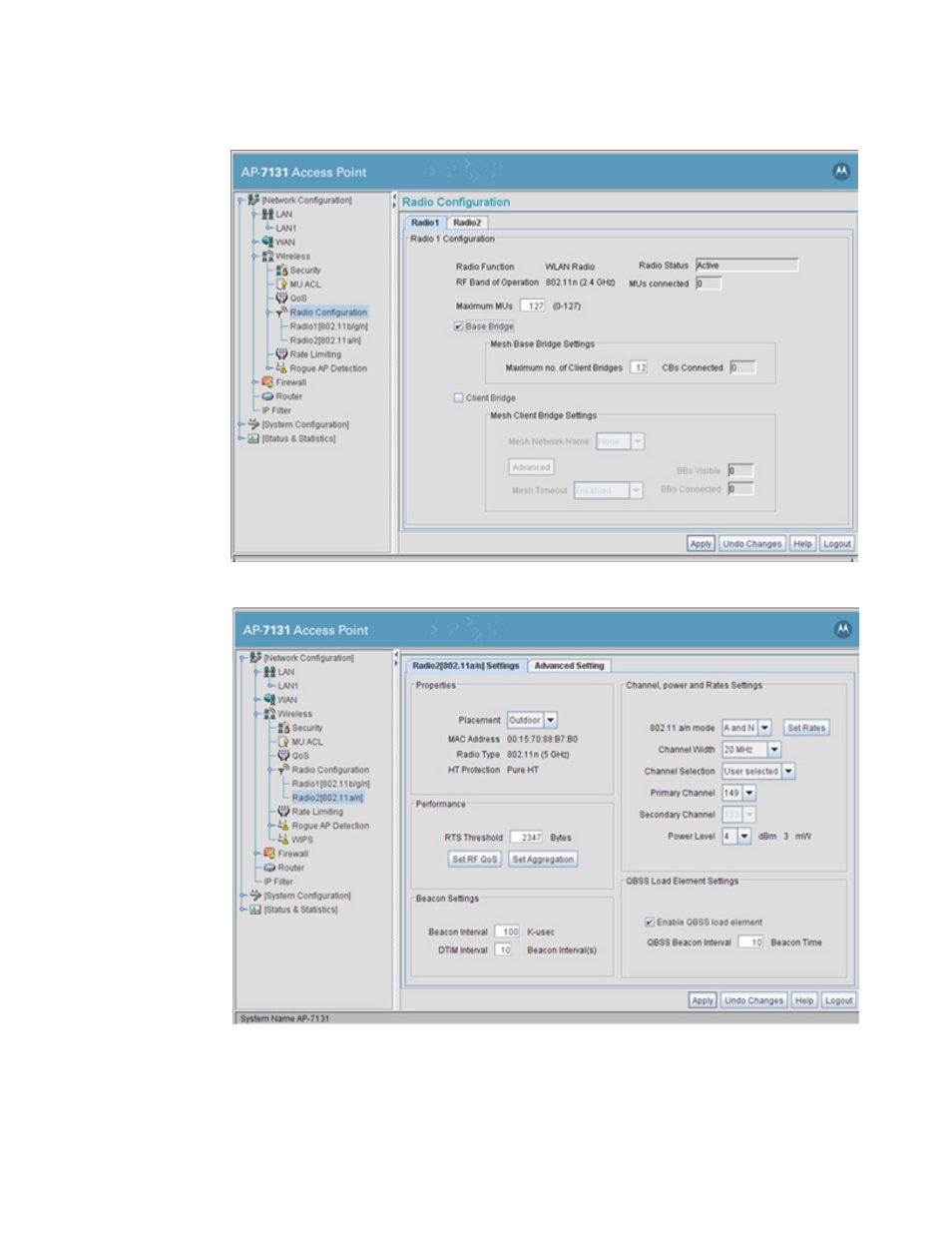The height and width of the screenshot is (1233, 952).
Task: Click Rogue AP Detection icon in Radio2 Settings screen
Action: point(283,825)
